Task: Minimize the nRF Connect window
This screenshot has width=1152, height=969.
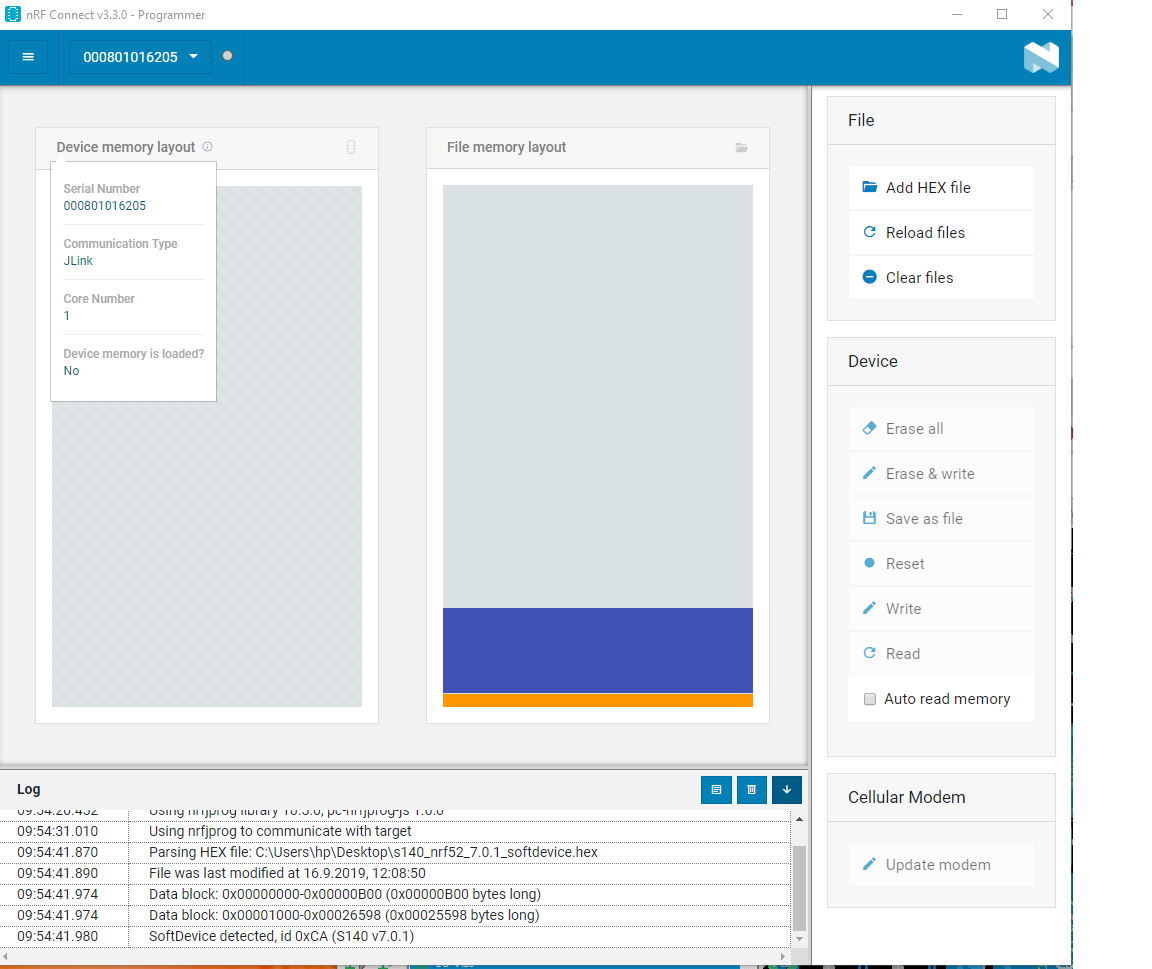Action: point(957,14)
